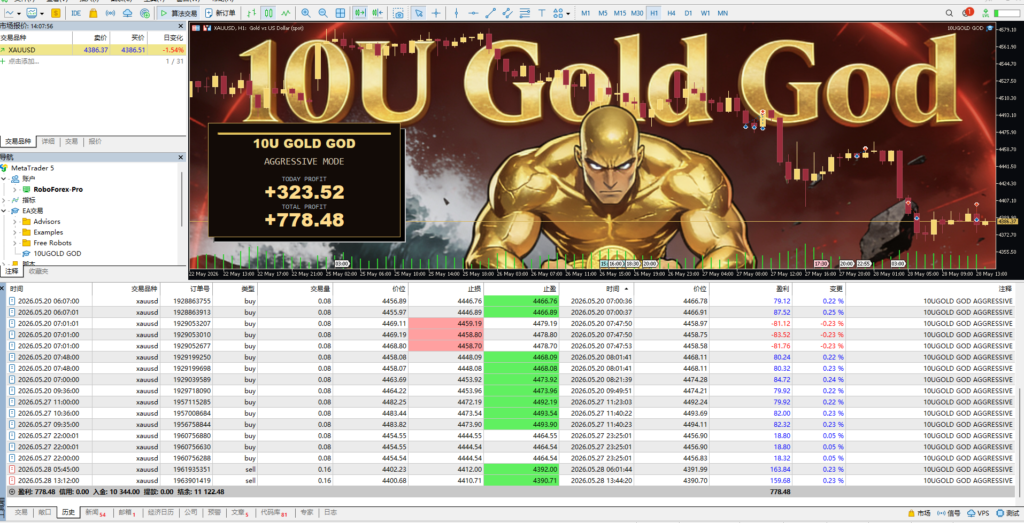Open shapes objects dropdown arrow

click(568, 13)
